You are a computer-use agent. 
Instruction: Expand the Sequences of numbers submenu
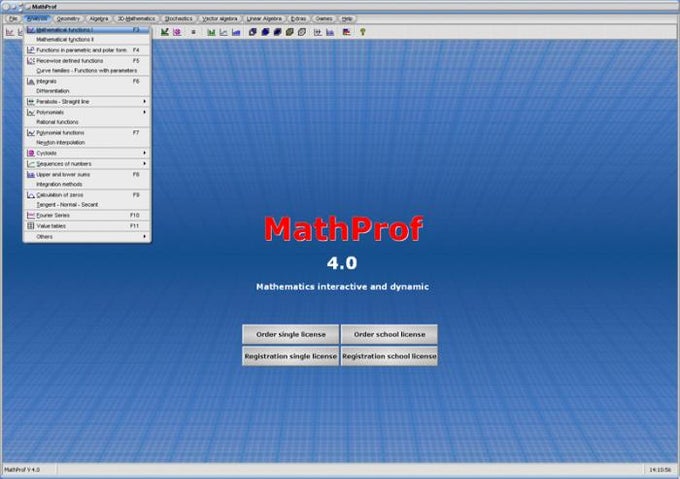(87, 164)
